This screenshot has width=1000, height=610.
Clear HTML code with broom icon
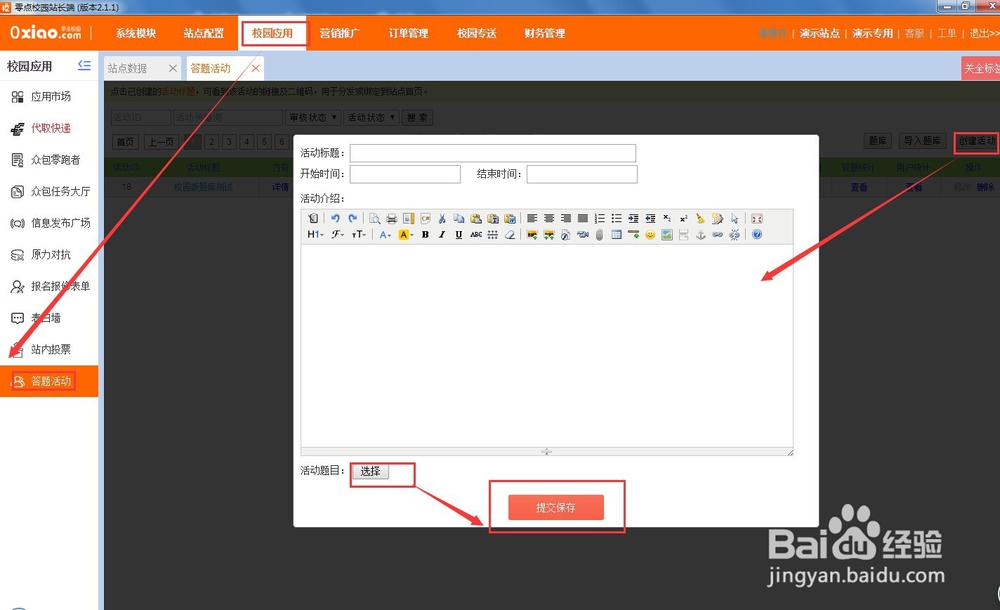(x=700, y=218)
